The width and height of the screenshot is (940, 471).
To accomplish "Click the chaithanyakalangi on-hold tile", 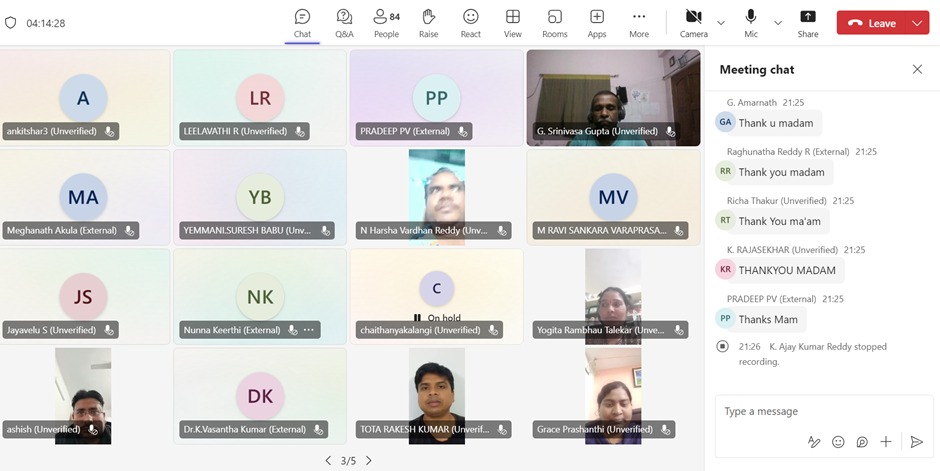I will point(436,297).
